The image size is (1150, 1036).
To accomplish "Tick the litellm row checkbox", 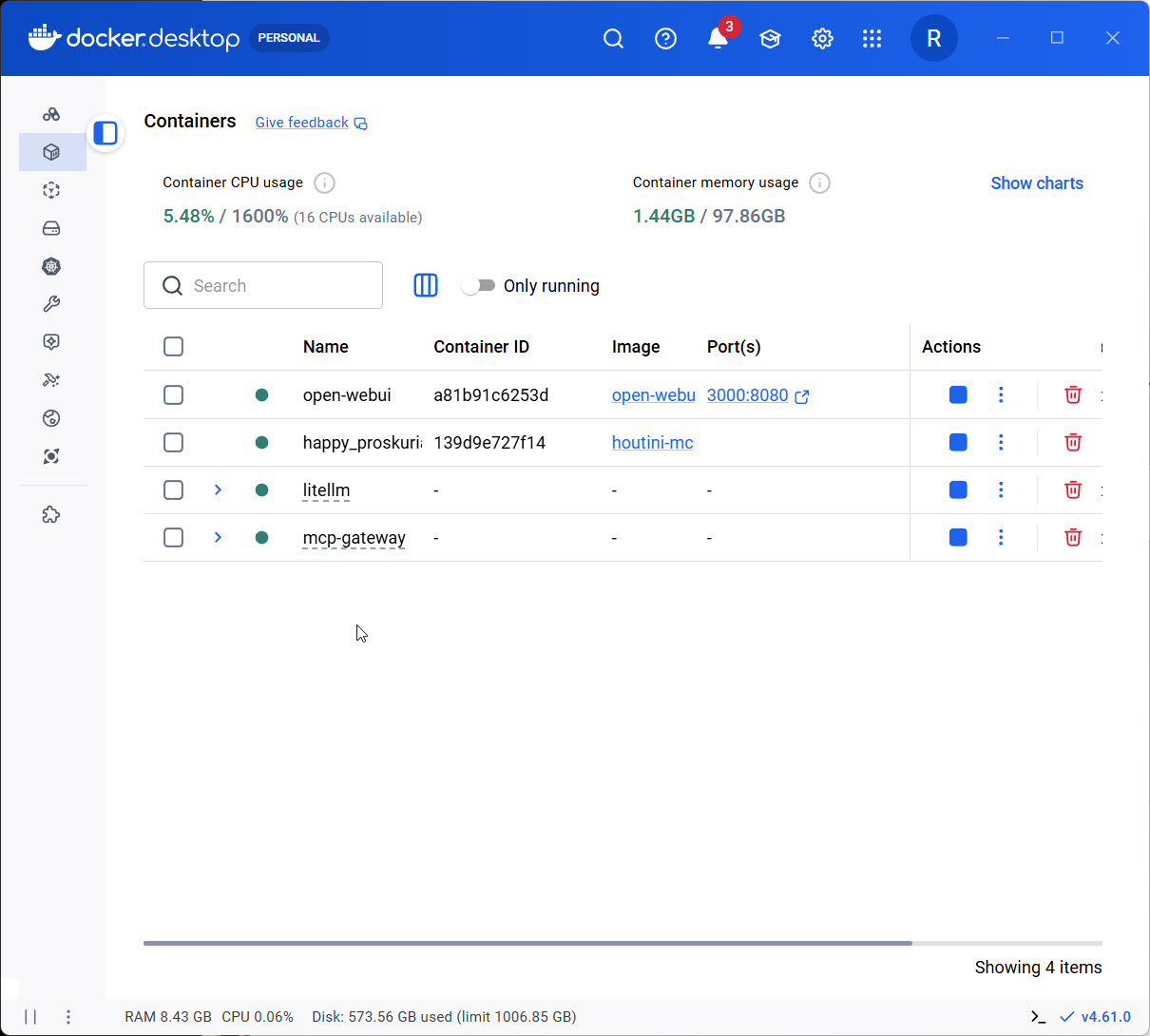I will tap(173, 489).
